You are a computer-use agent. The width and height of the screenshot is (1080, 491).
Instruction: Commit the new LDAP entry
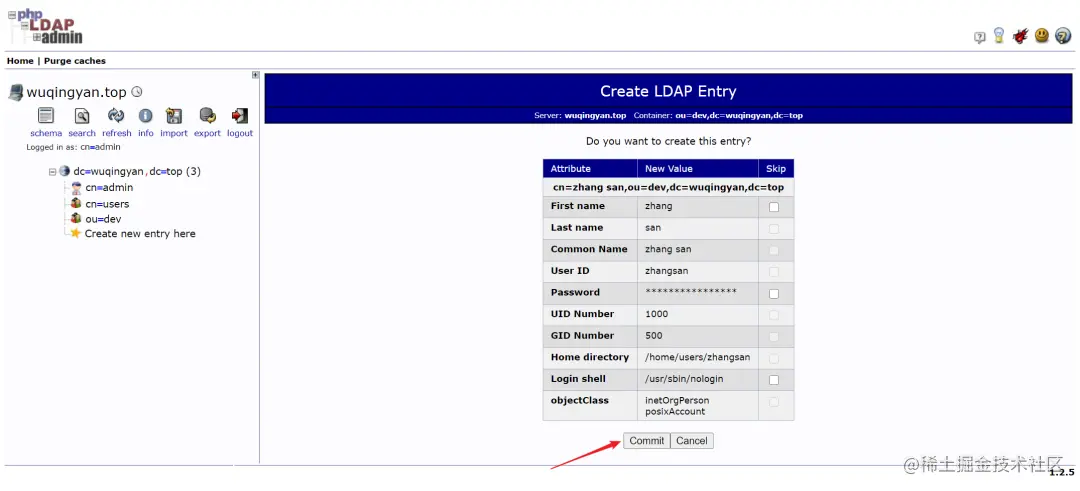tap(647, 441)
